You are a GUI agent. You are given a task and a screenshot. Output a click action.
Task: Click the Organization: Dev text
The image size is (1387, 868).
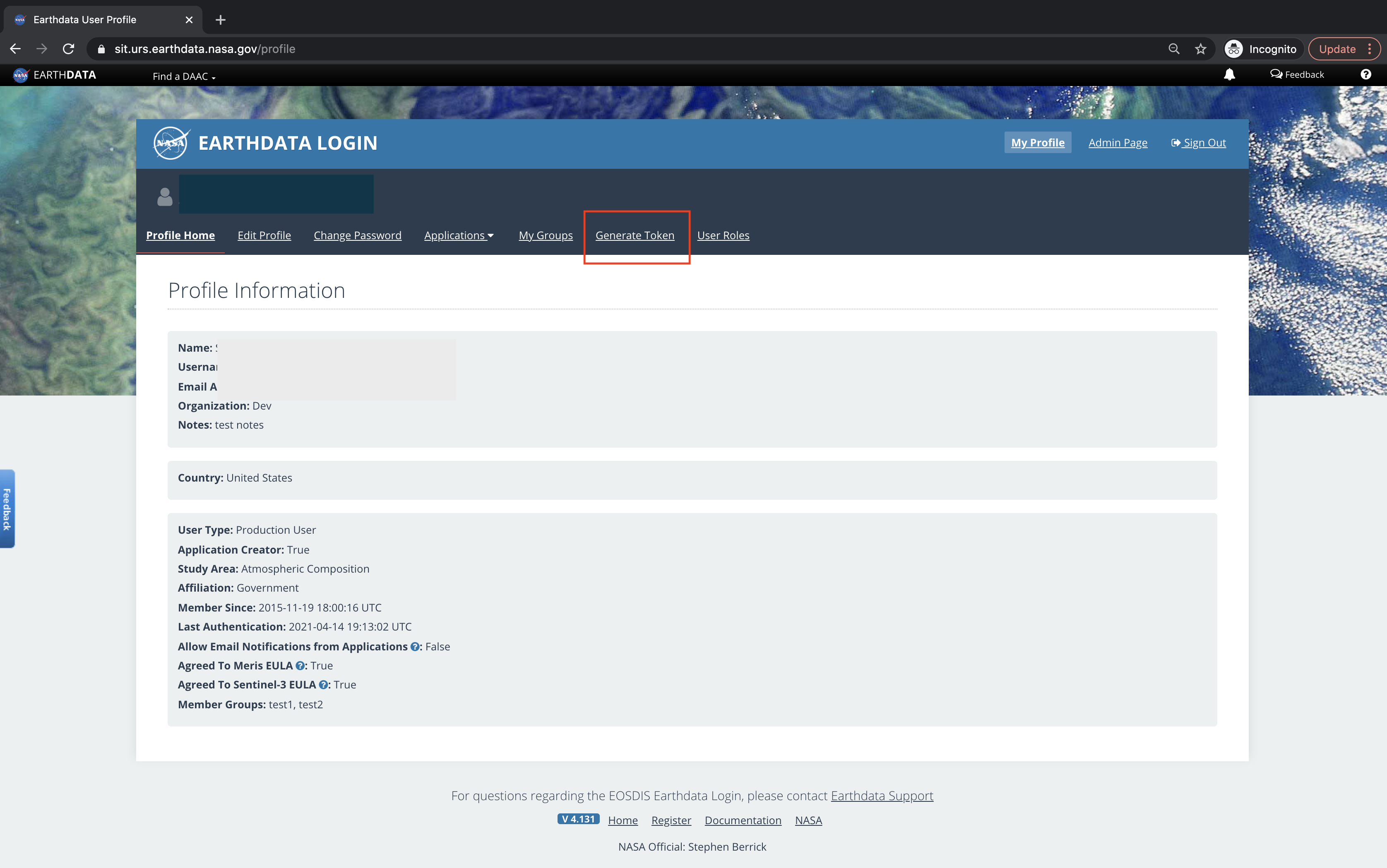pyautogui.click(x=225, y=406)
